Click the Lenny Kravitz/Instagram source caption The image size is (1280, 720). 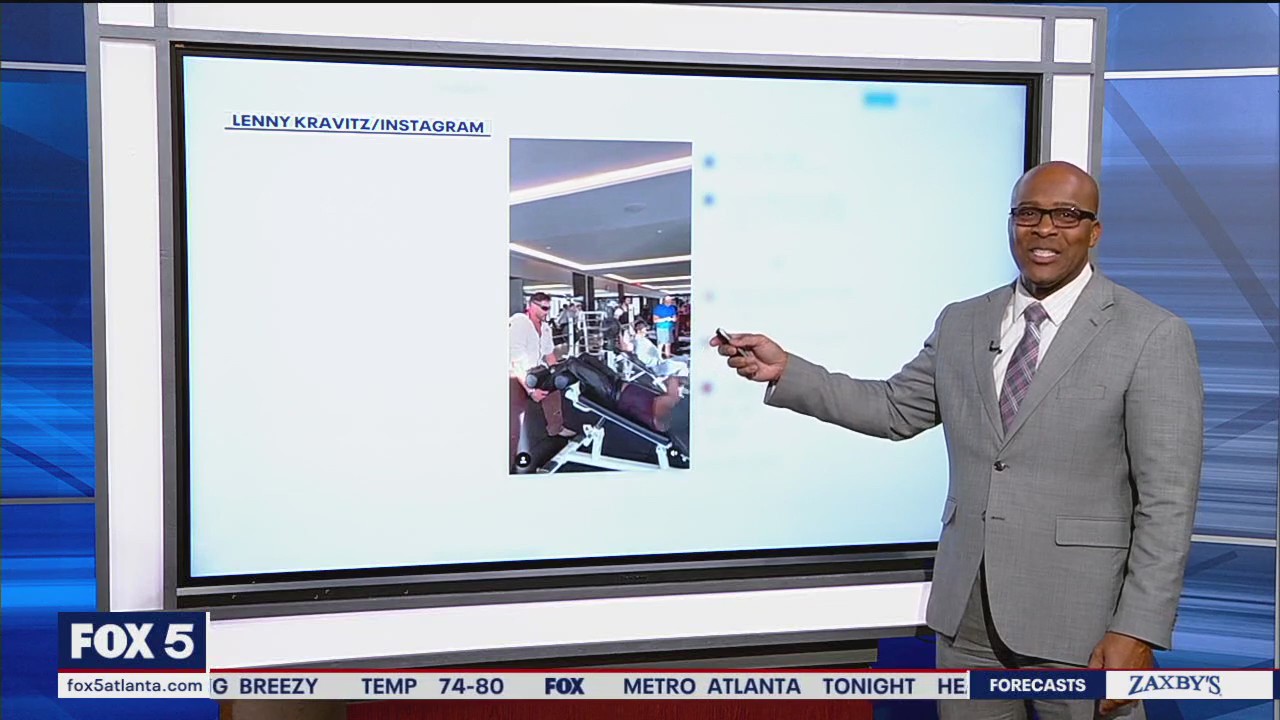tap(357, 123)
